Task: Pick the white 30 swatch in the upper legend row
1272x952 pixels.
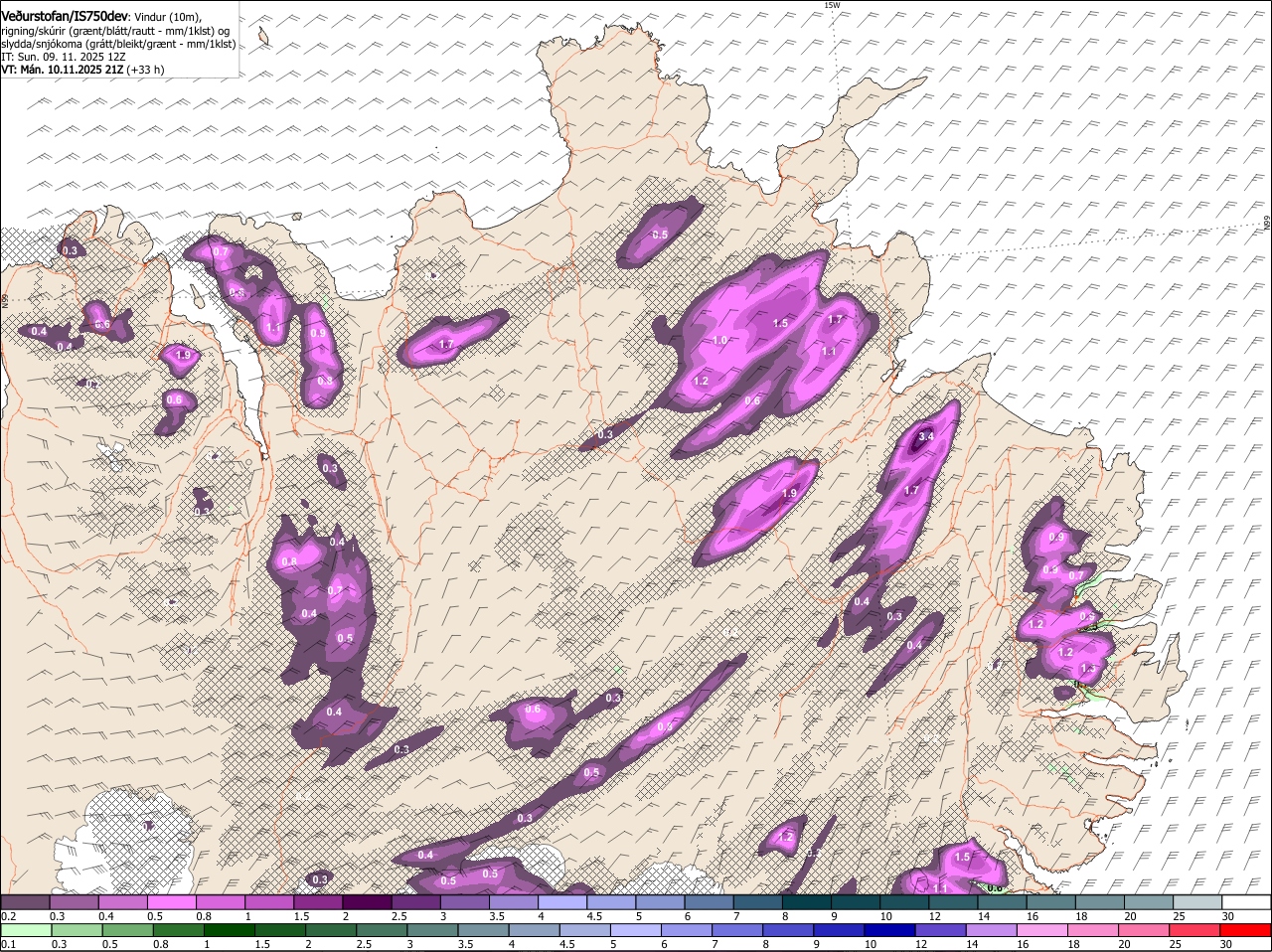Action: click(1245, 901)
